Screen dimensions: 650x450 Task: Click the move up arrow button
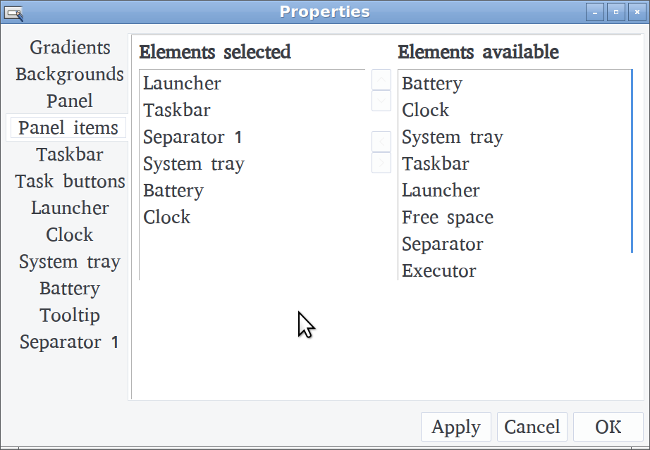(381, 80)
